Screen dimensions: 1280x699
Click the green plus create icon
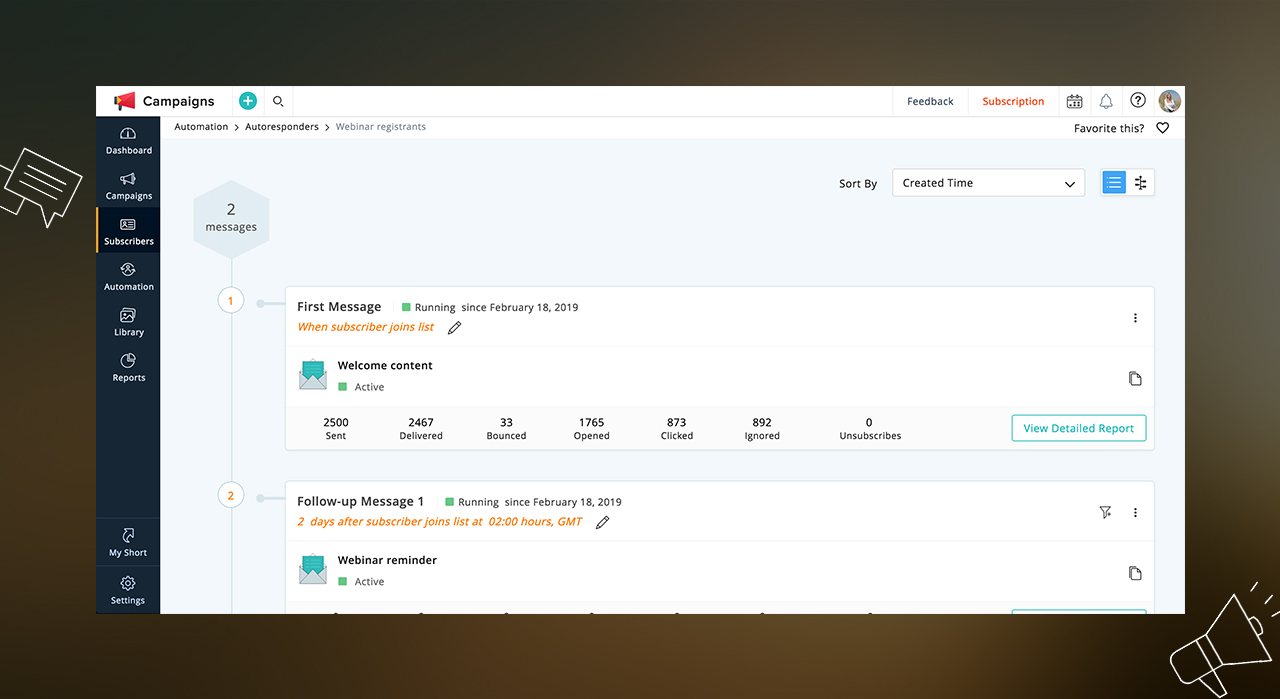[248, 101]
